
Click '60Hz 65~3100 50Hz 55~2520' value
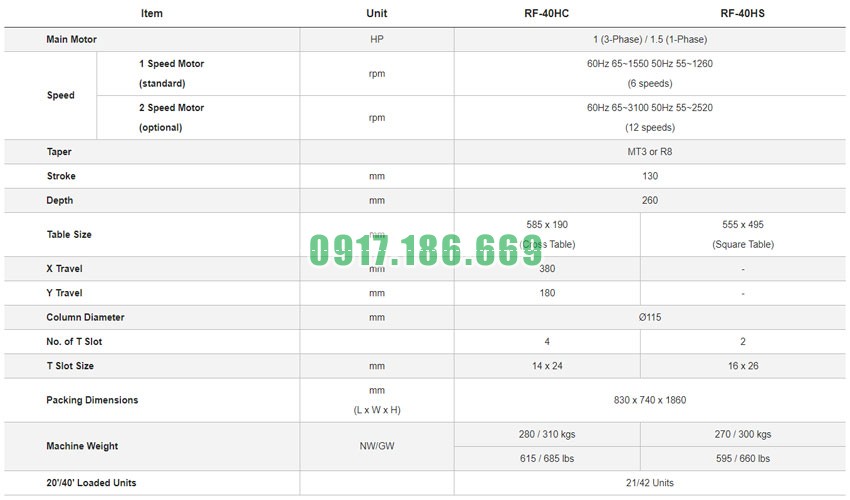point(650,108)
